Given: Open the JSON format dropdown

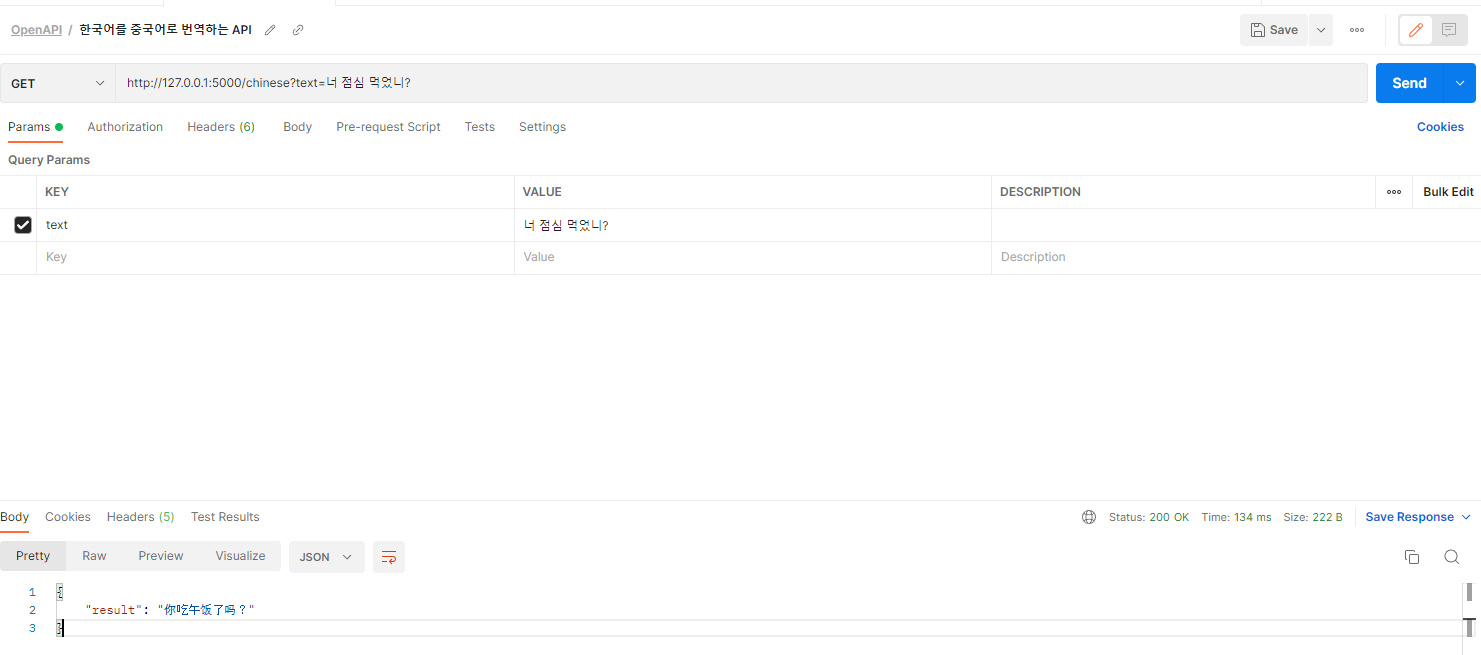Looking at the screenshot, I should 327,557.
